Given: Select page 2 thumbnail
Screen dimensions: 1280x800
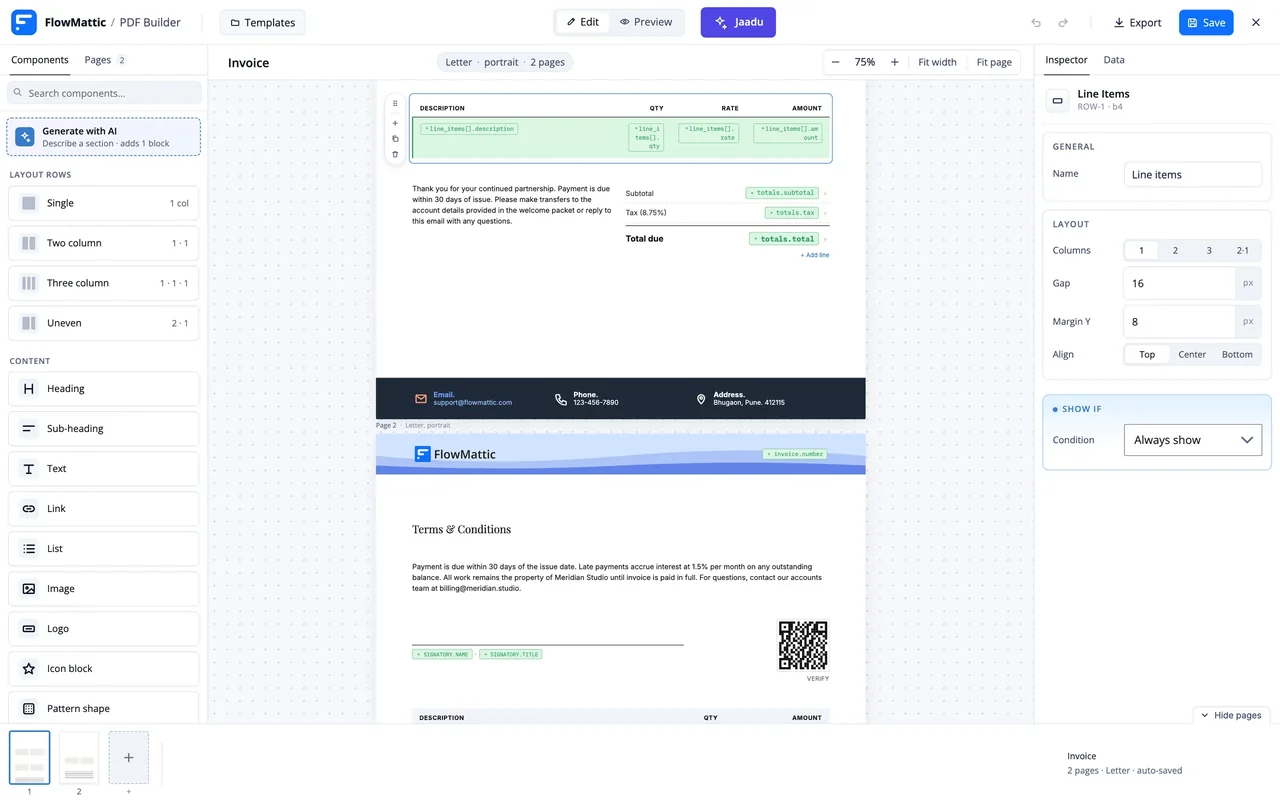Looking at the screenshot, I should point(79,757).
